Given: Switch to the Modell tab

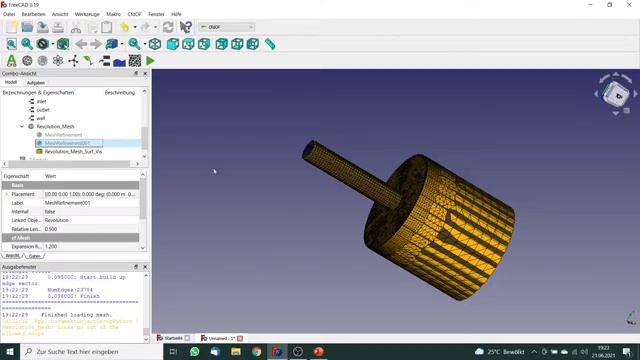Looking at the screenshot, I should click(x=11, y=82).
